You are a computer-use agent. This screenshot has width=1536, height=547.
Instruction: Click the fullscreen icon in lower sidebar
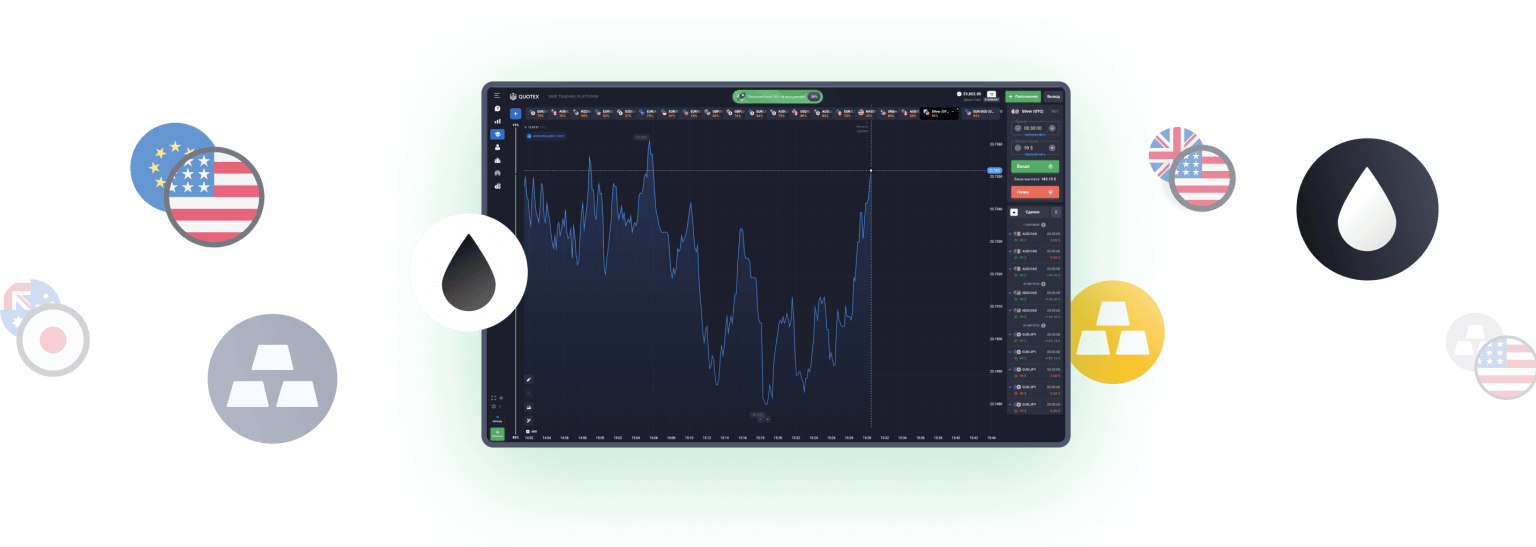[494, 397]
